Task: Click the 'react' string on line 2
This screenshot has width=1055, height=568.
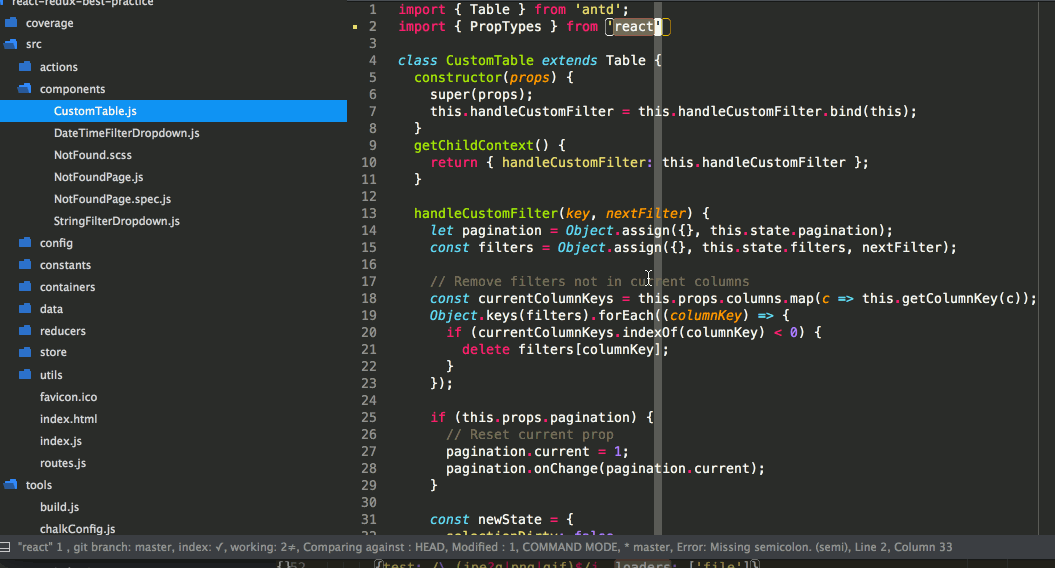Action: click(634, 26)
